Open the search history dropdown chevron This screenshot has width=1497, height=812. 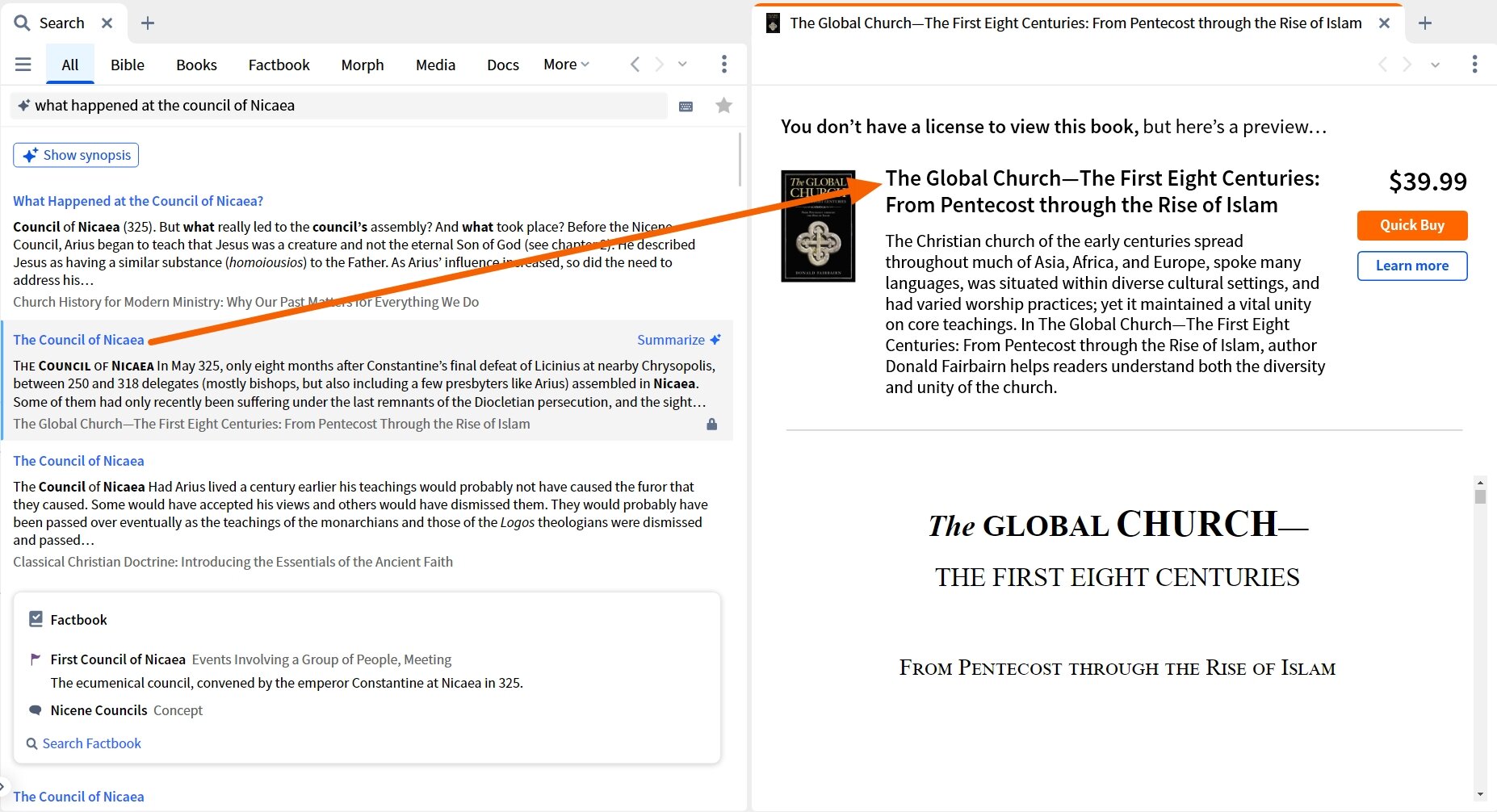click(x=682, y=65)
